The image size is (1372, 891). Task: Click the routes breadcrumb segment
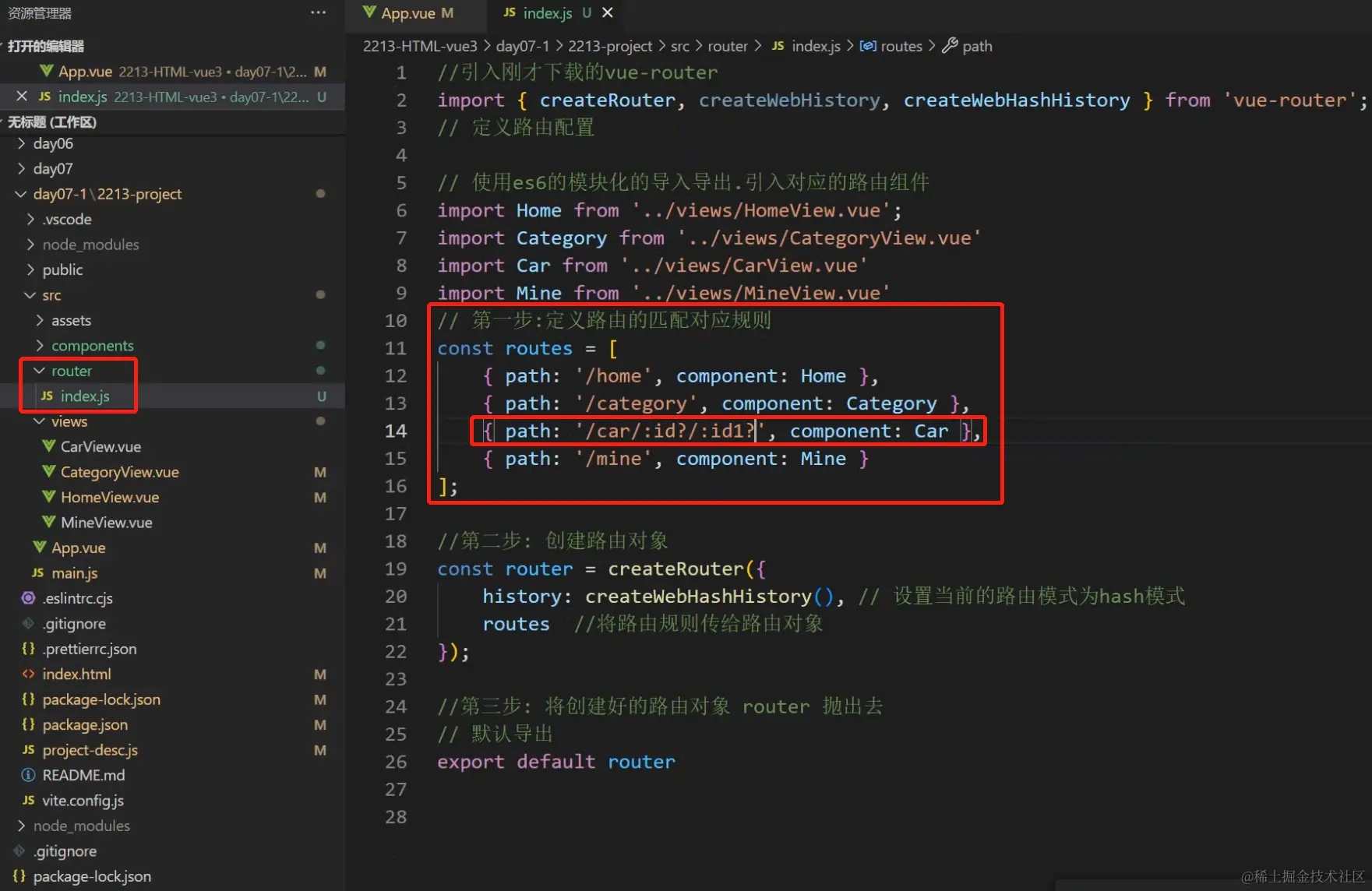click(901, 46)
